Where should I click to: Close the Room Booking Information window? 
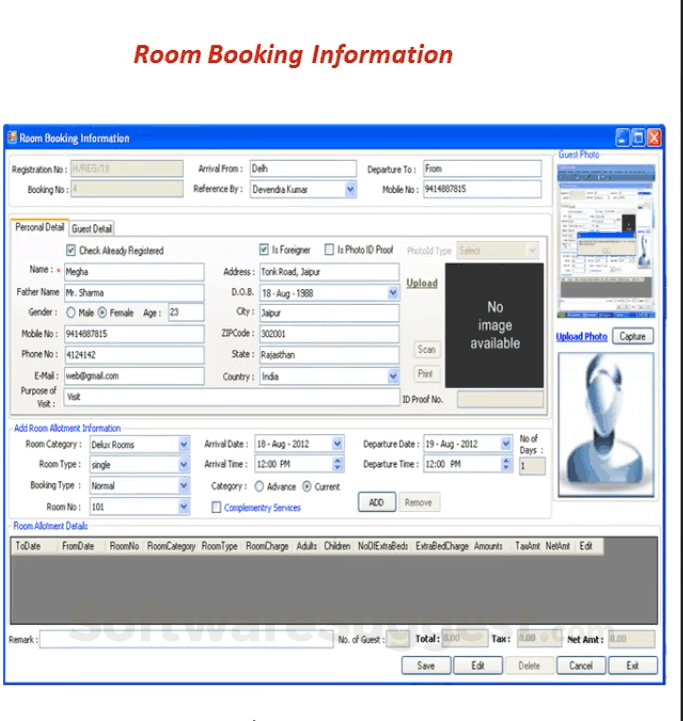tap(654, 137)
